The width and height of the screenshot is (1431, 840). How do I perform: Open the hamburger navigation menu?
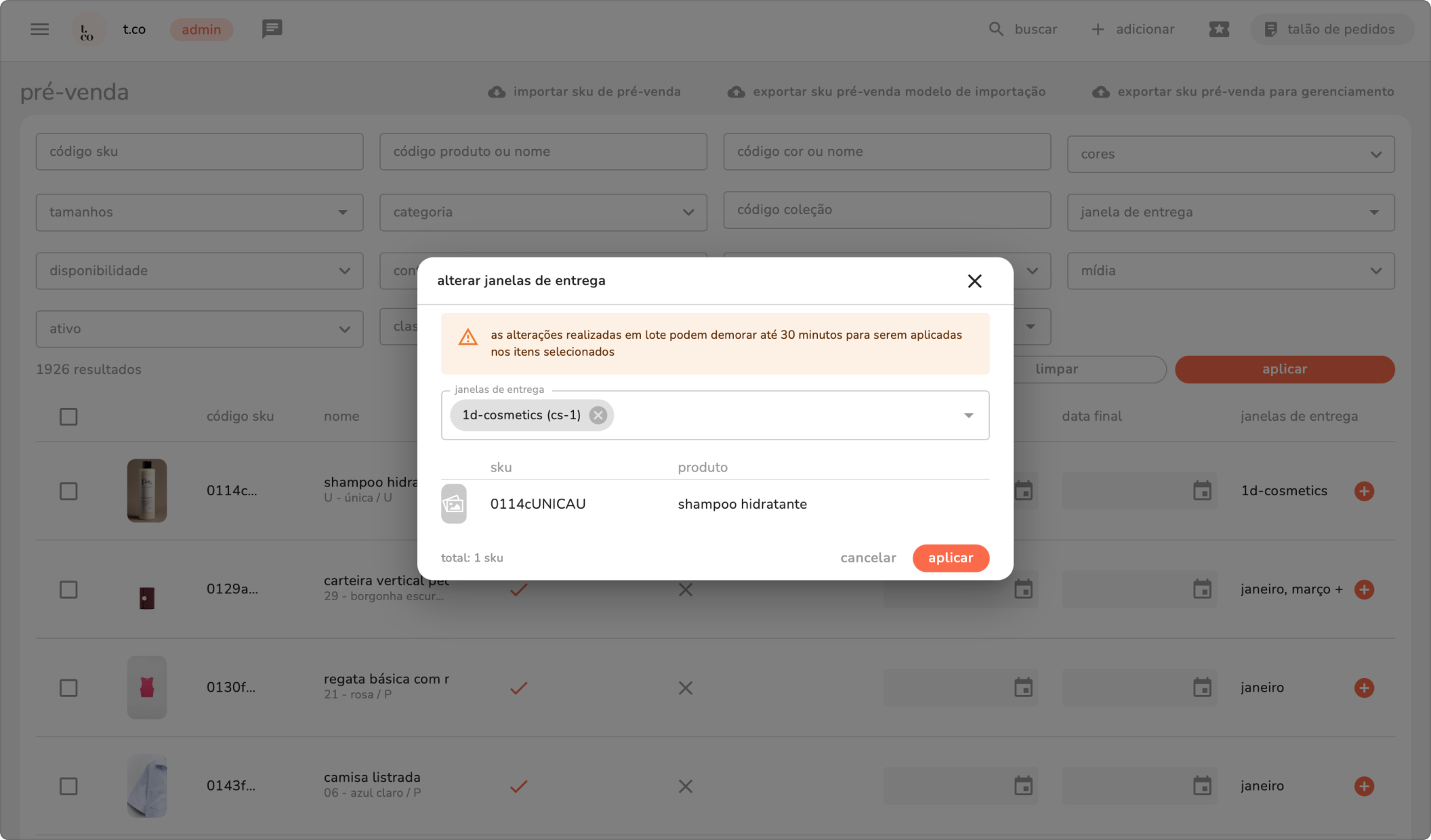[39, 29]
